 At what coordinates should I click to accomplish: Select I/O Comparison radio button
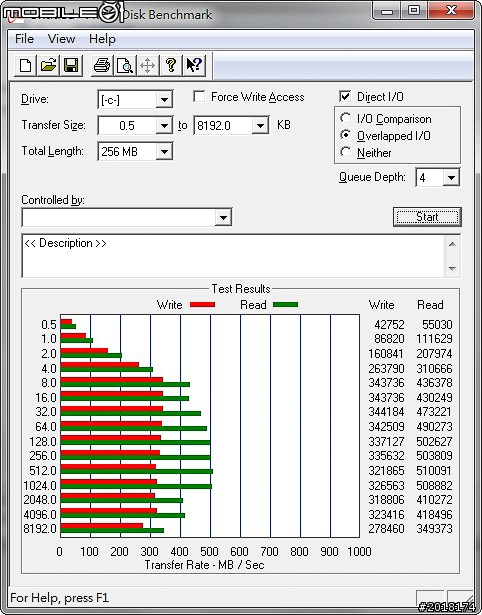click(x=346, y=118)
